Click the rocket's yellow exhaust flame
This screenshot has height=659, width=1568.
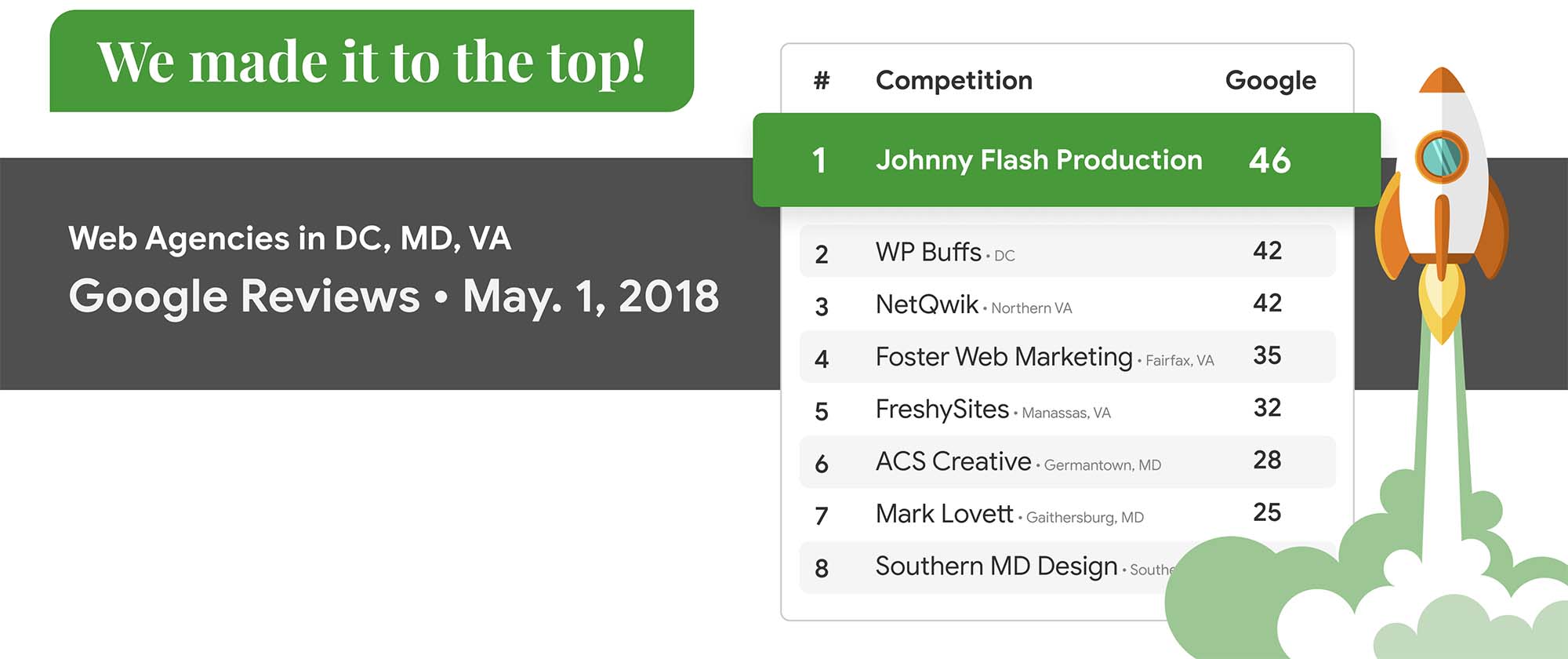(x=1442, y=304)
